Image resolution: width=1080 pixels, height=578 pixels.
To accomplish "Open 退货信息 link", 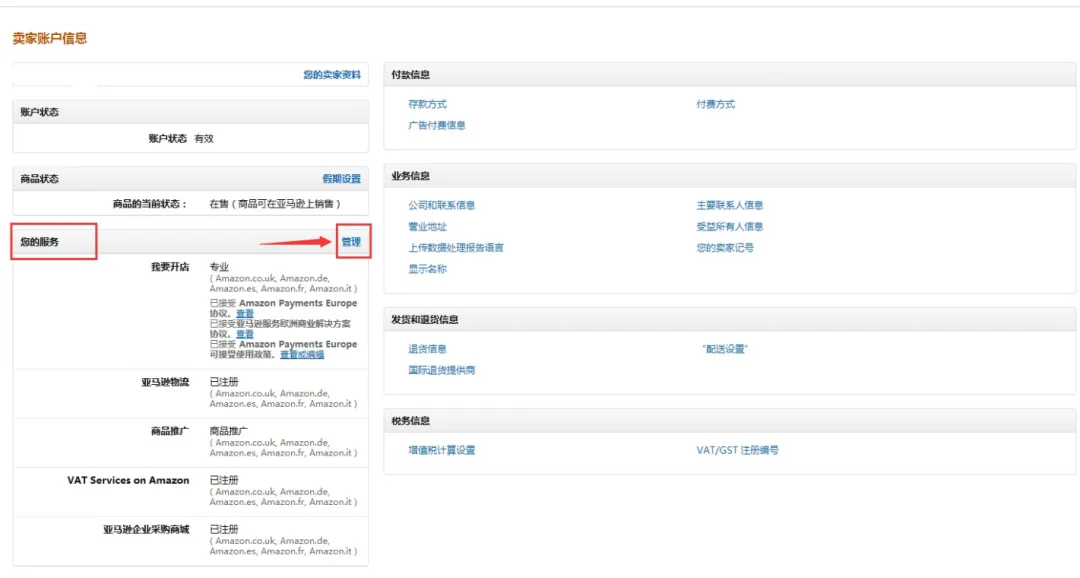I will point(427,349).
